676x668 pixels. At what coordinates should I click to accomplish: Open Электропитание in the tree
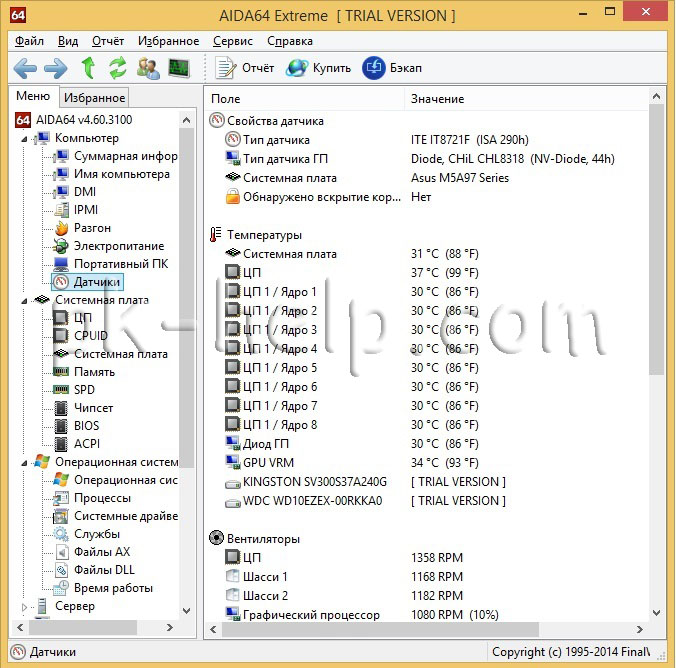pos(109,246)
